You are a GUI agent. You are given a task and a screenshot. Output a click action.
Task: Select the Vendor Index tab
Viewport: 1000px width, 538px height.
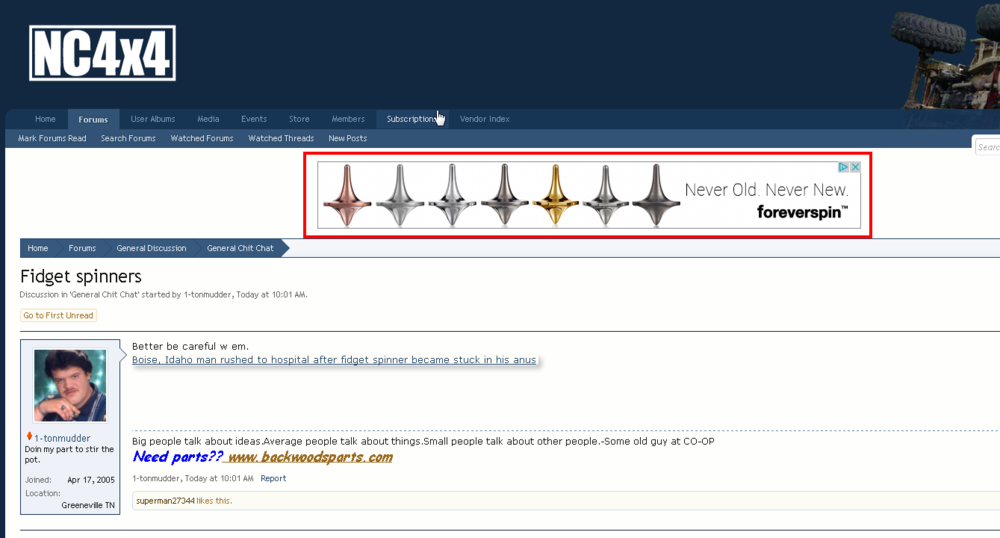click(x=484, y=119)
